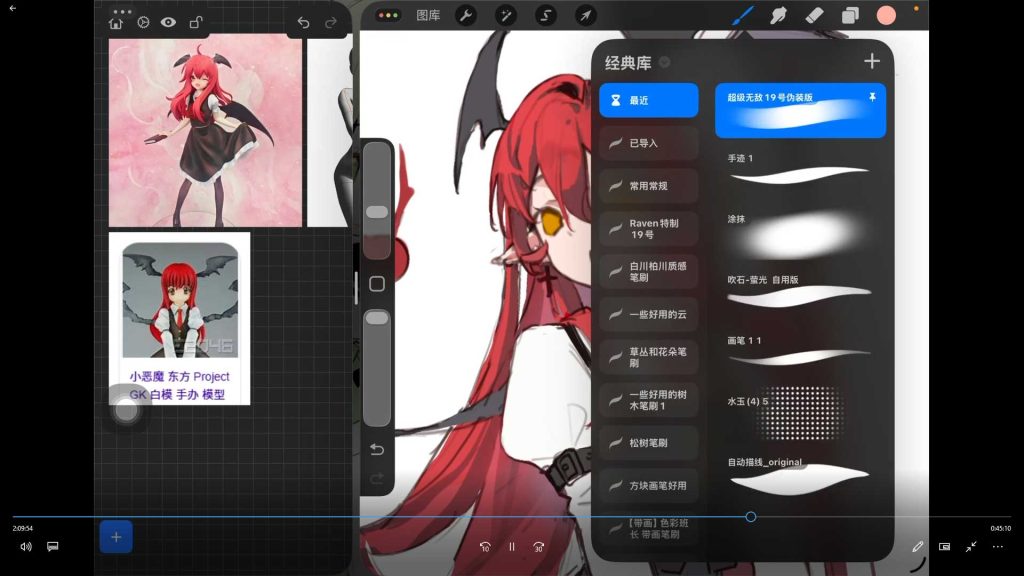Select the arrow Transform tool

click(x=586, y=16)
